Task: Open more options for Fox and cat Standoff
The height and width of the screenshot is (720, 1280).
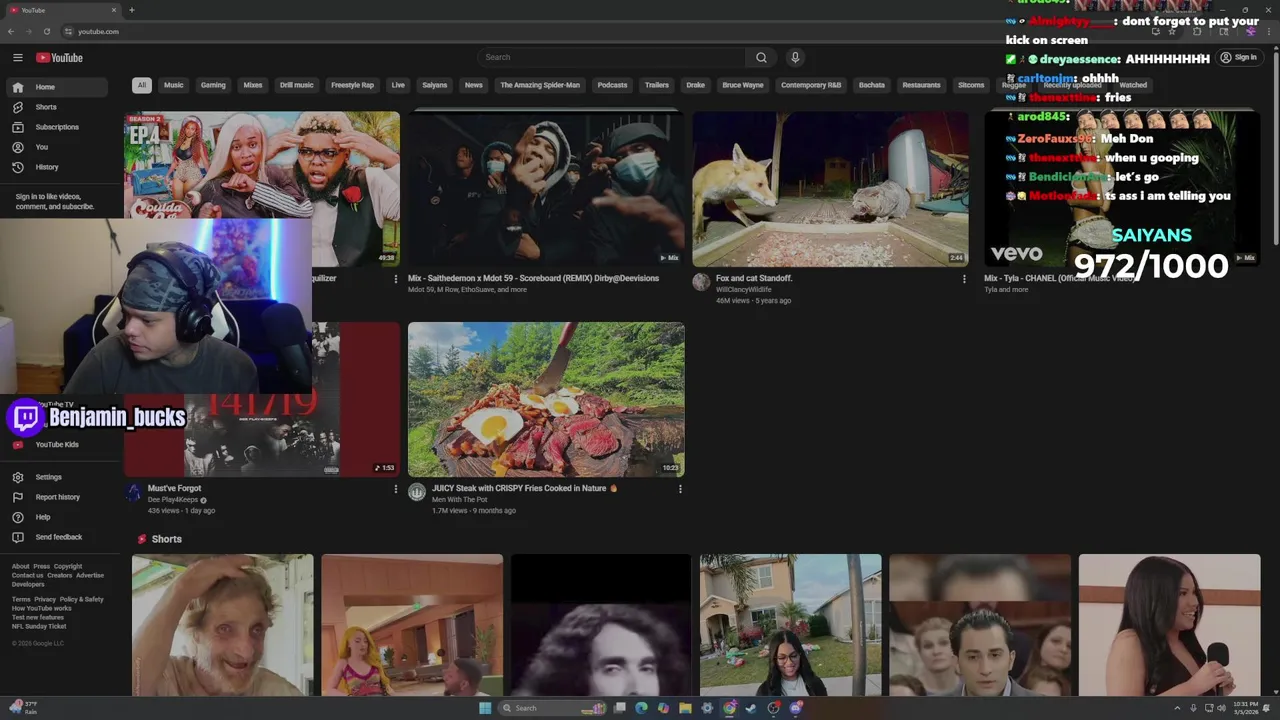Action: [964, 279]
